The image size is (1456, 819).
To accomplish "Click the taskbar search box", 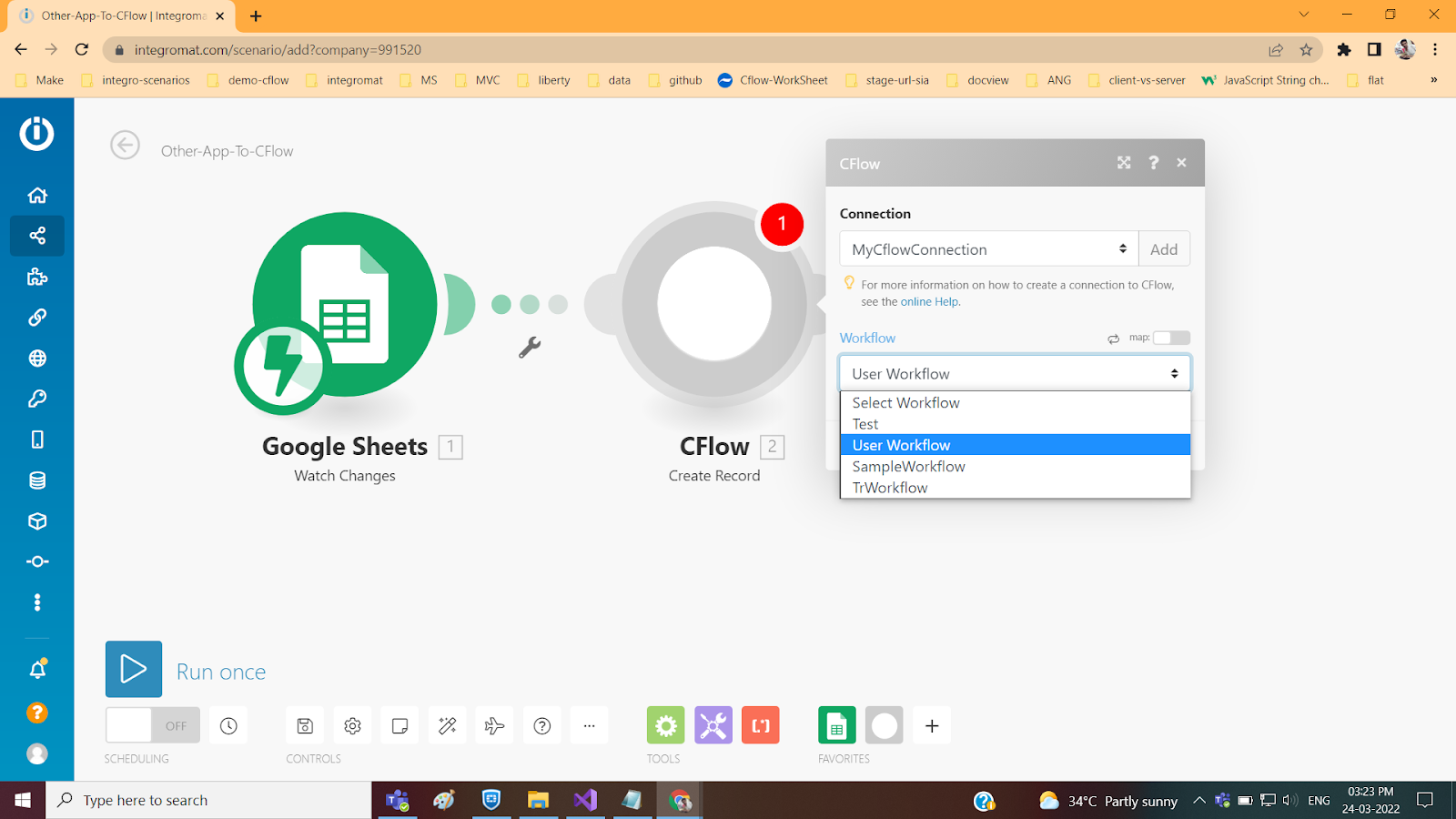I will click(x=208, y=800).
